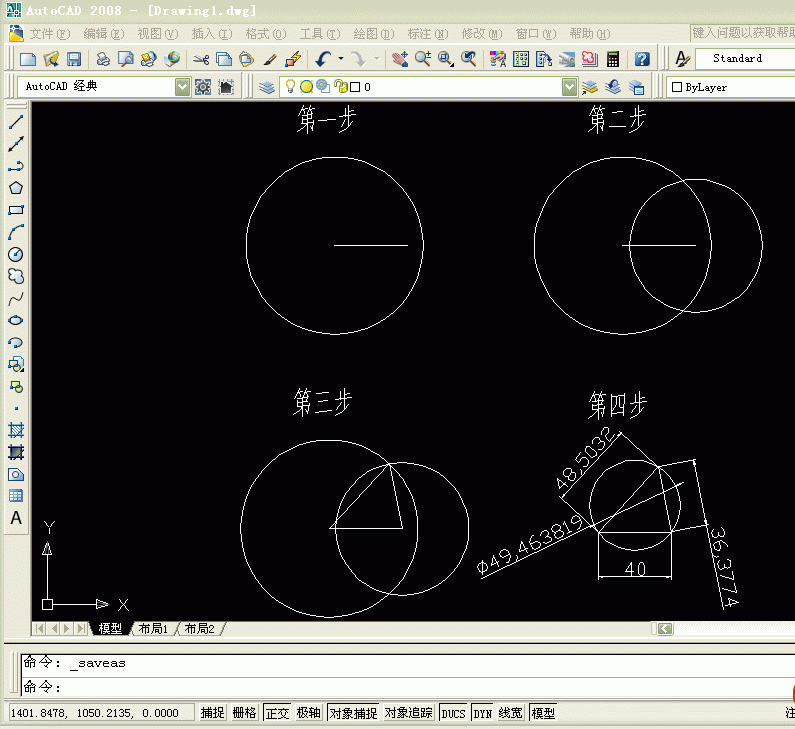The image size is (795, 729).
Task: Select the Gradient tool
Action: 16,452
